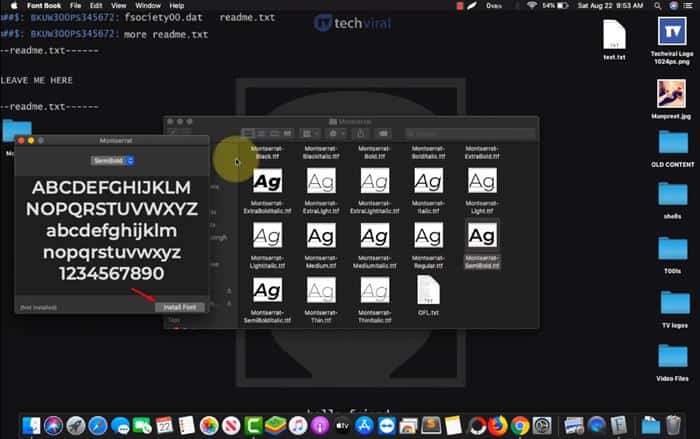Switch Finder to column view
The height and width of the screenshot is (439, 700).
(275, 133)
